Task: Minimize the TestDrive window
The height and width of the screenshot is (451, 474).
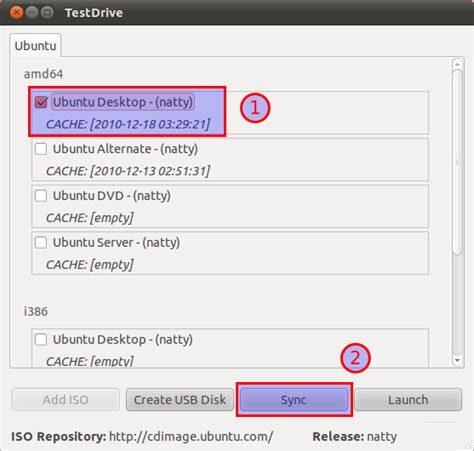Action: pyautogui.click(x=32, y=13)
